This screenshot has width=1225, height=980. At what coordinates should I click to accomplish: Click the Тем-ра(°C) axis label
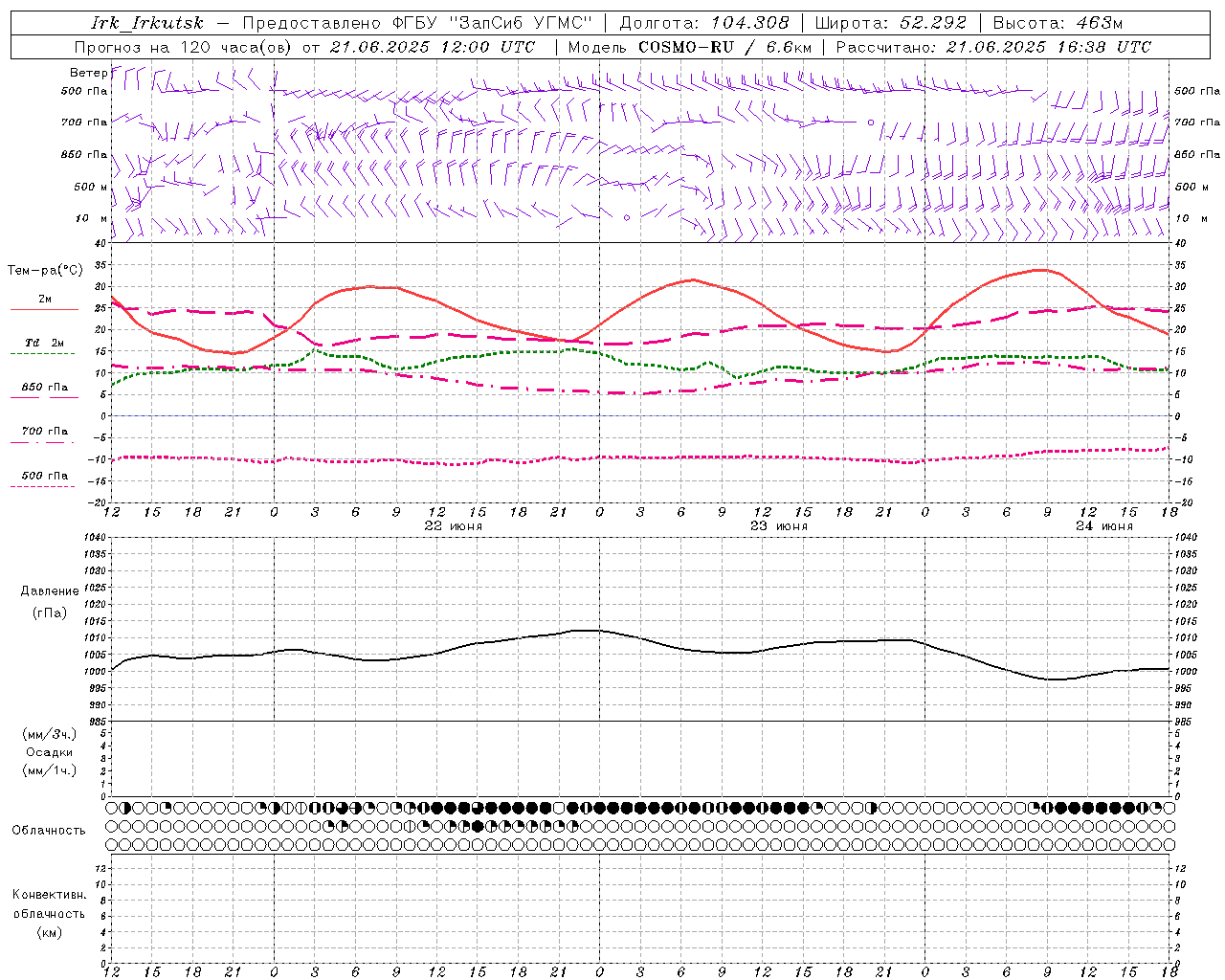point(45,271)
